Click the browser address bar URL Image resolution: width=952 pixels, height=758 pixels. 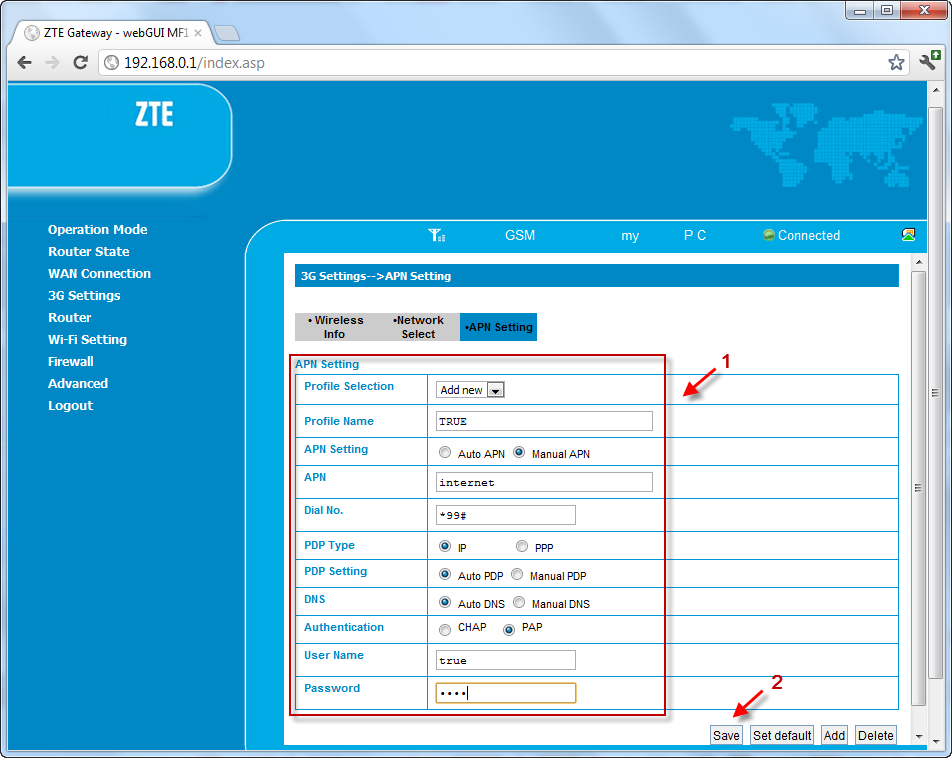(x=194, y=63)
